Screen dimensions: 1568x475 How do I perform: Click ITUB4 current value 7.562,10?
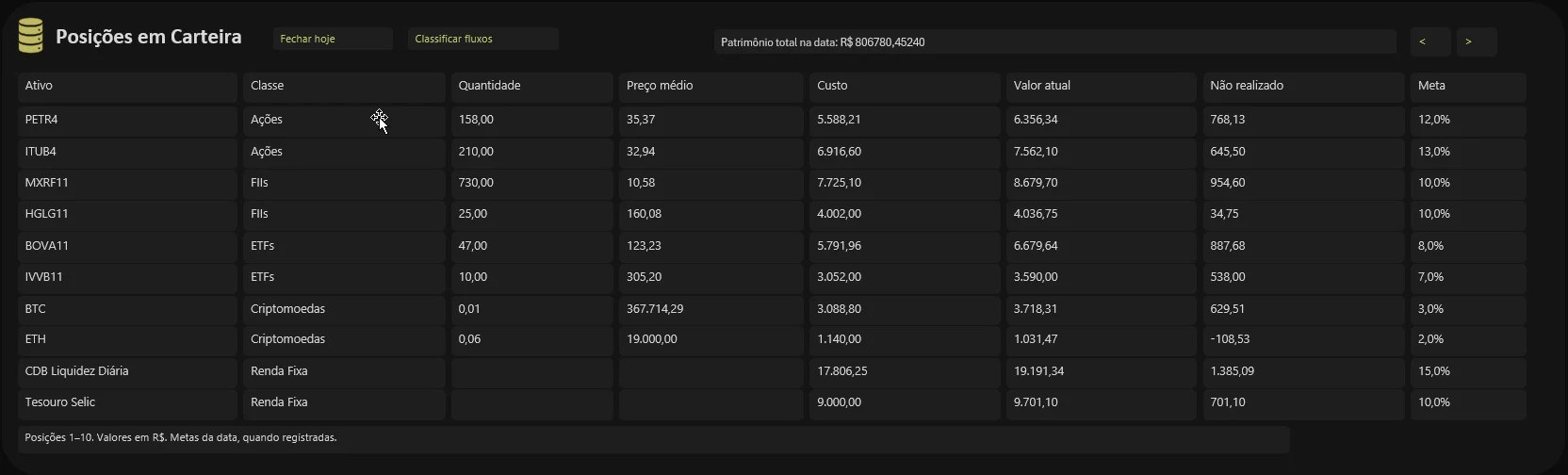(1102, 152)
